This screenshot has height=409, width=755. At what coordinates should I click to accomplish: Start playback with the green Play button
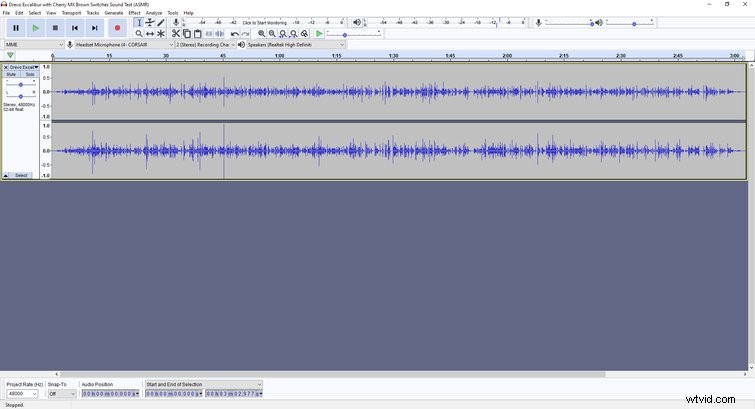pyautogui.click(x=36, y=28)
